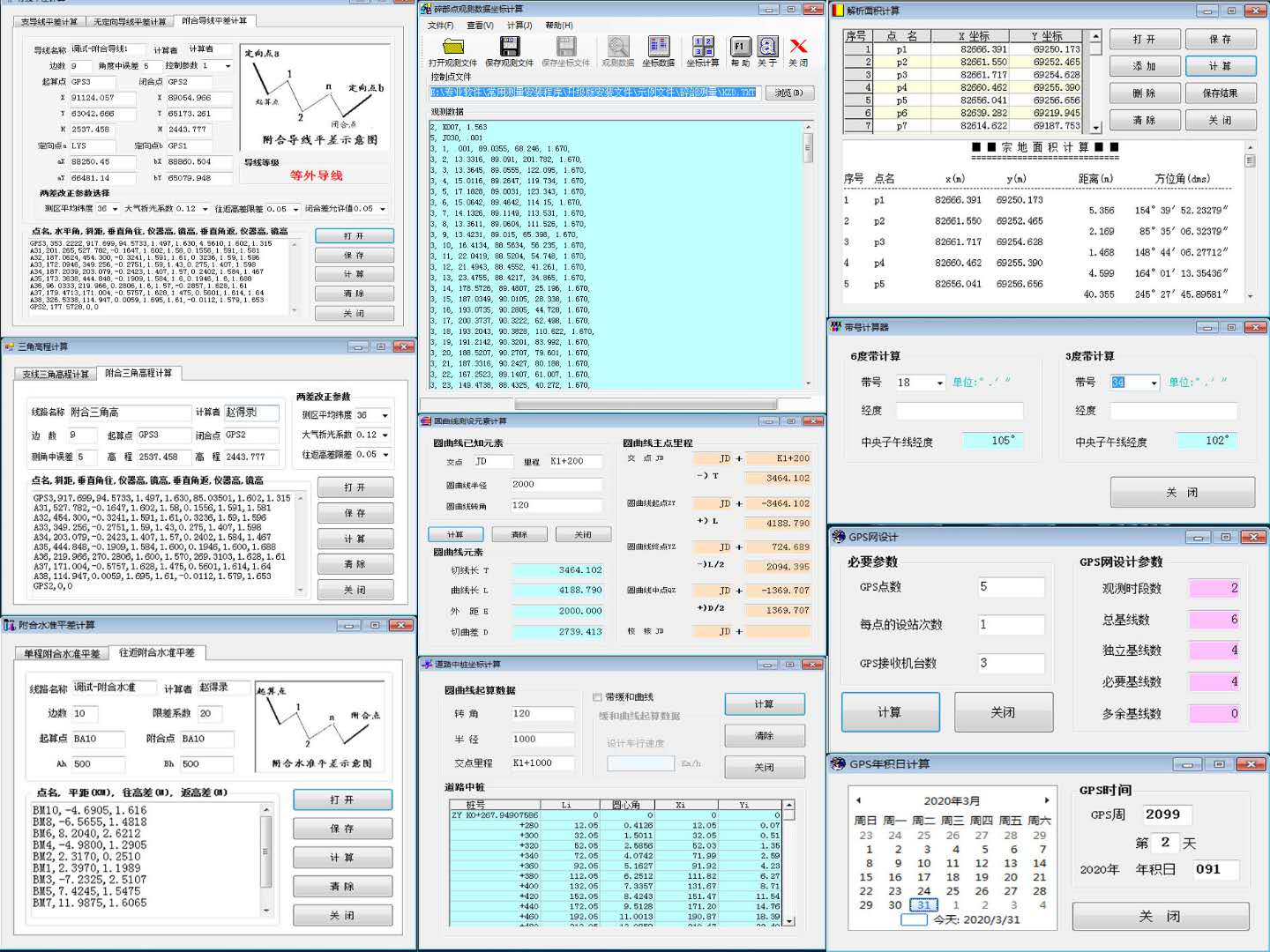Click the red X 关闭 toolbar icon
1270x952 pixels.
[x=798, y=48]
